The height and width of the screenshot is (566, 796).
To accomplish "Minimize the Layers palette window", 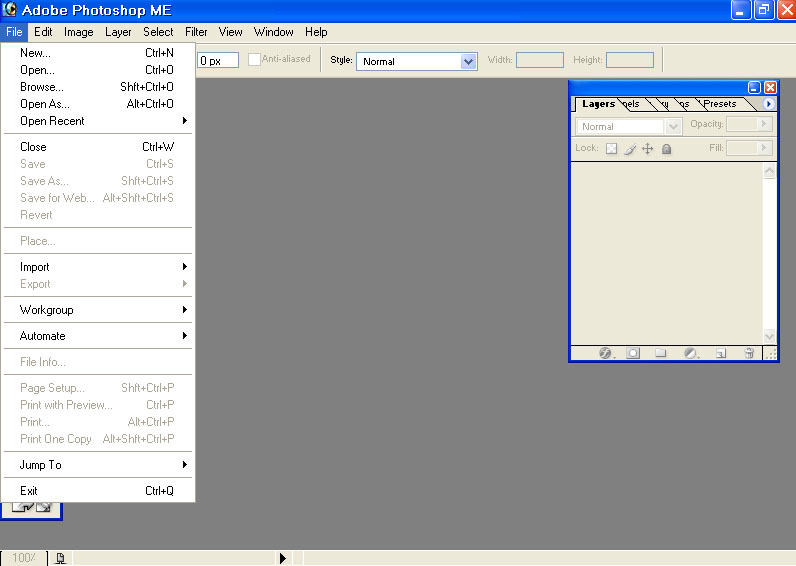I will point(754,87).
